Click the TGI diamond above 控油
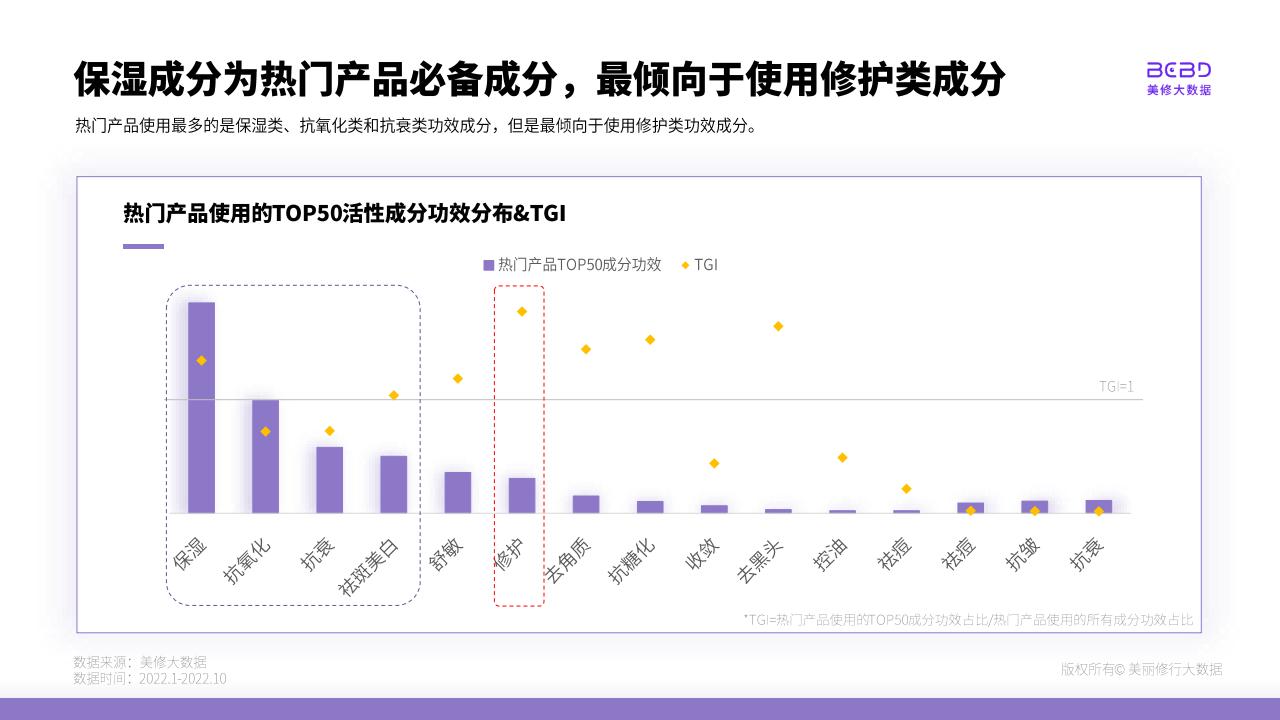The height and width of the screenshot is (720, 1280). (x=841, y=457)
